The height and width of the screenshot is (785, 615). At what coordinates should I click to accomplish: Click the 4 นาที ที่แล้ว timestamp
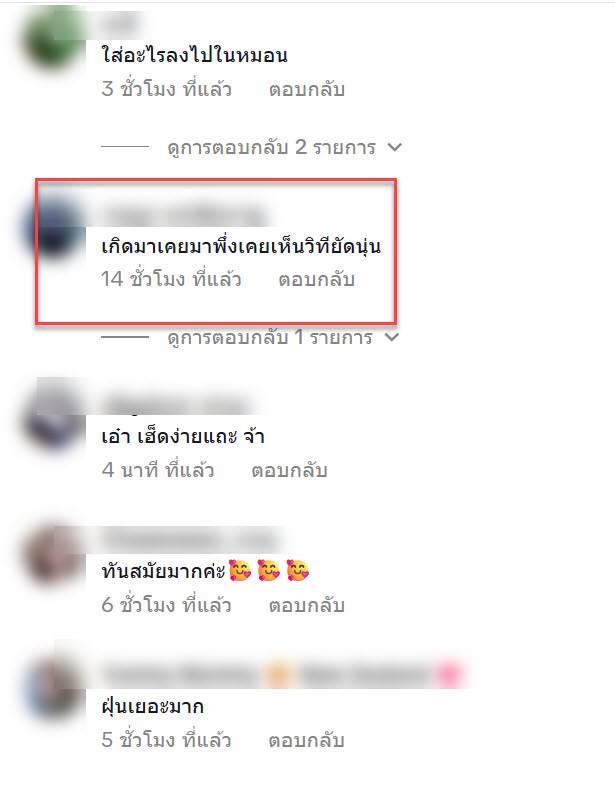coord(158,470)
